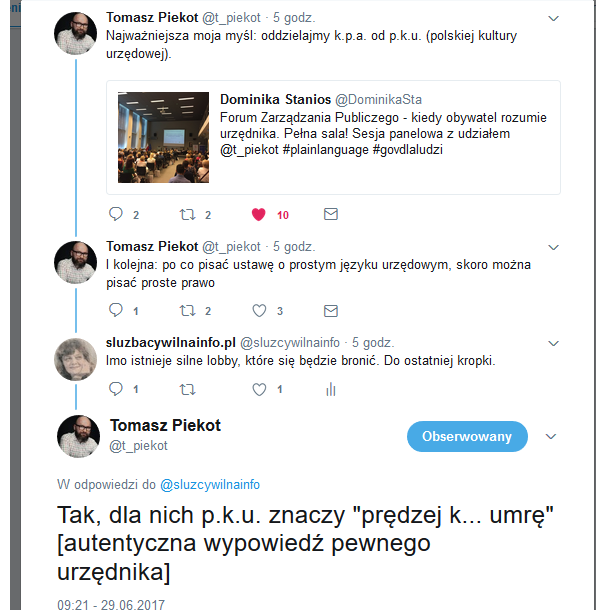Like the sluzbacywilnainfo.pl tweet about lobby
This screenshot has width=610, height=610.
coord(259,389)
